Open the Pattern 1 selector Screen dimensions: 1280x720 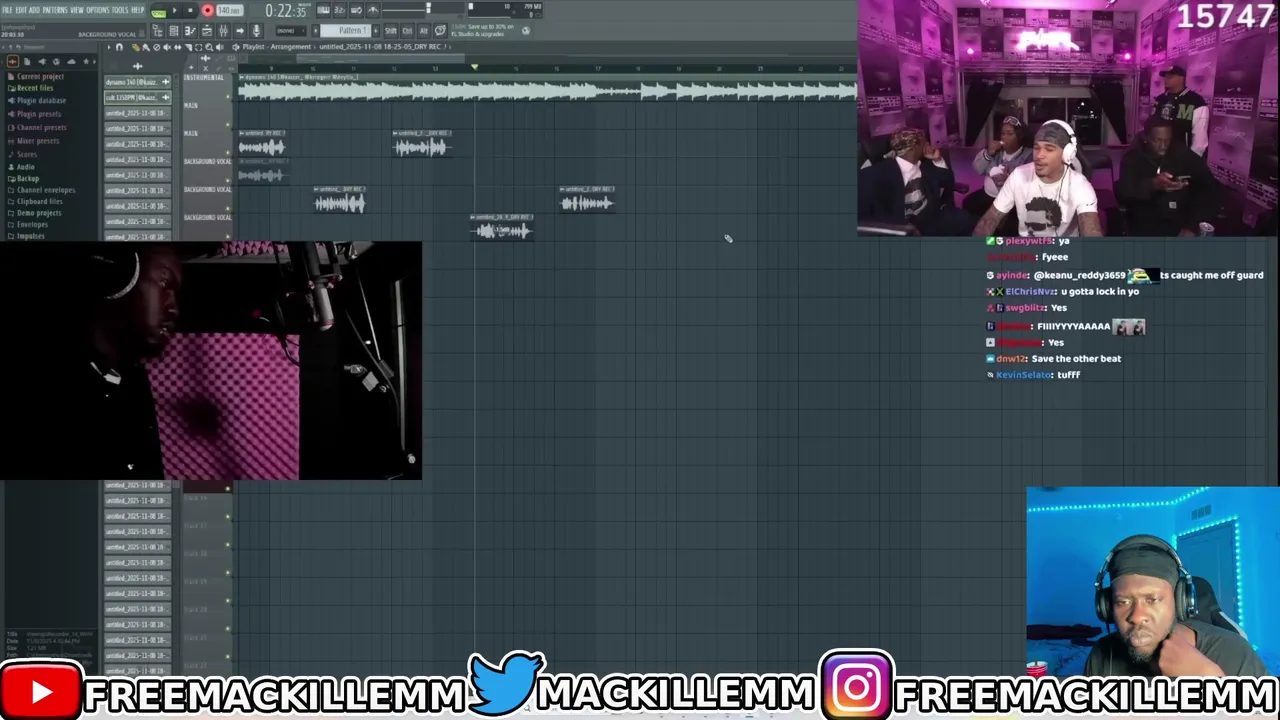pyautogui.click(x=346, y=31)
